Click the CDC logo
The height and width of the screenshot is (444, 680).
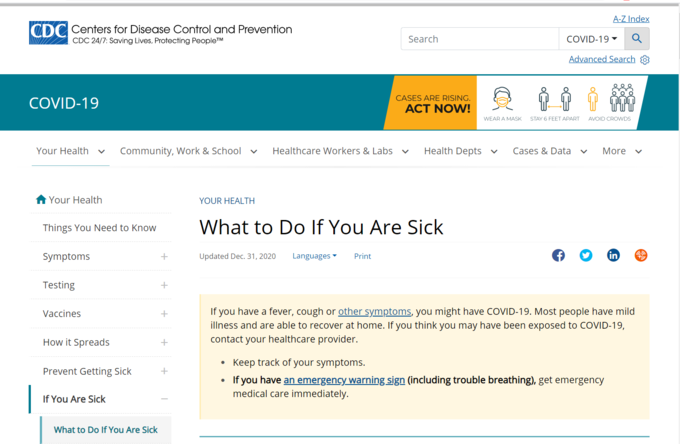click(x=49, y=33)
